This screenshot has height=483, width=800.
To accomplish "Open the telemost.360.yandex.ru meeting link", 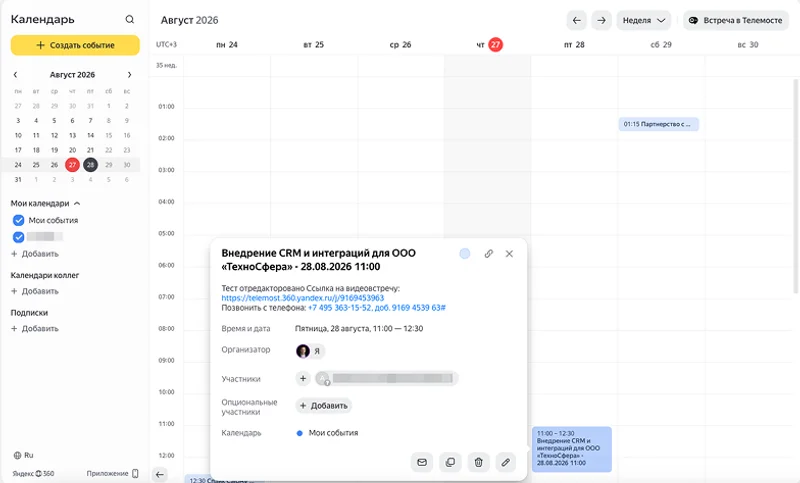I will 303,298.
